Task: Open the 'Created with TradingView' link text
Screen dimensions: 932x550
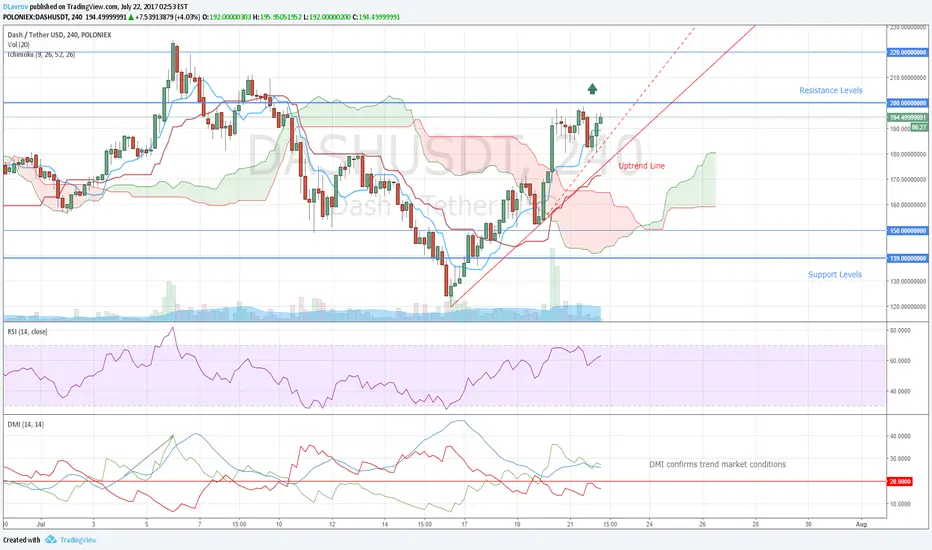Action: pyautogui.click(x=49, y=540)
